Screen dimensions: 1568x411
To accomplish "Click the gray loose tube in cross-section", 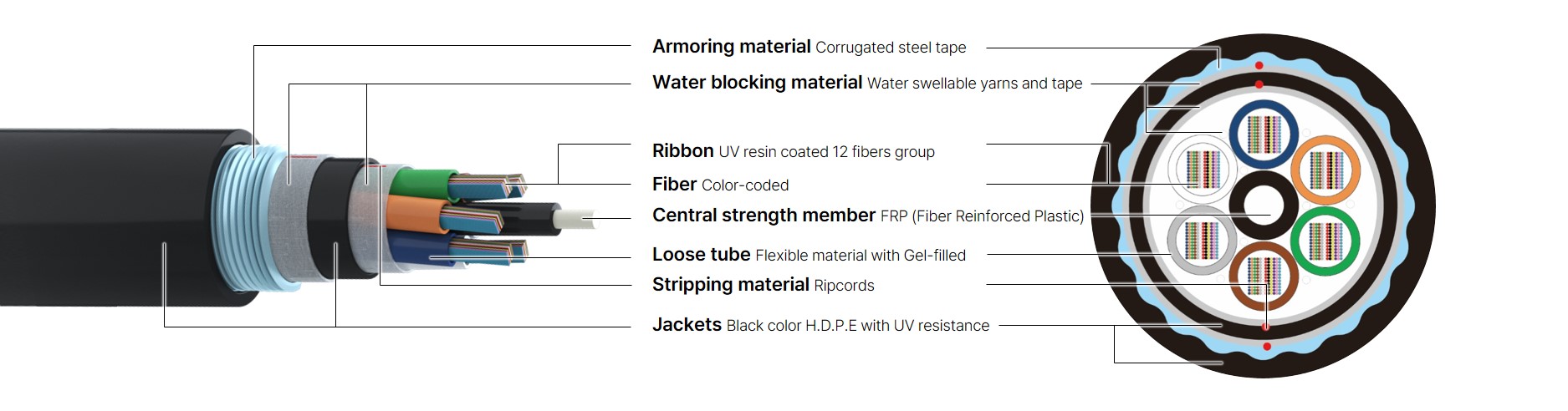I will (1202, 241).
